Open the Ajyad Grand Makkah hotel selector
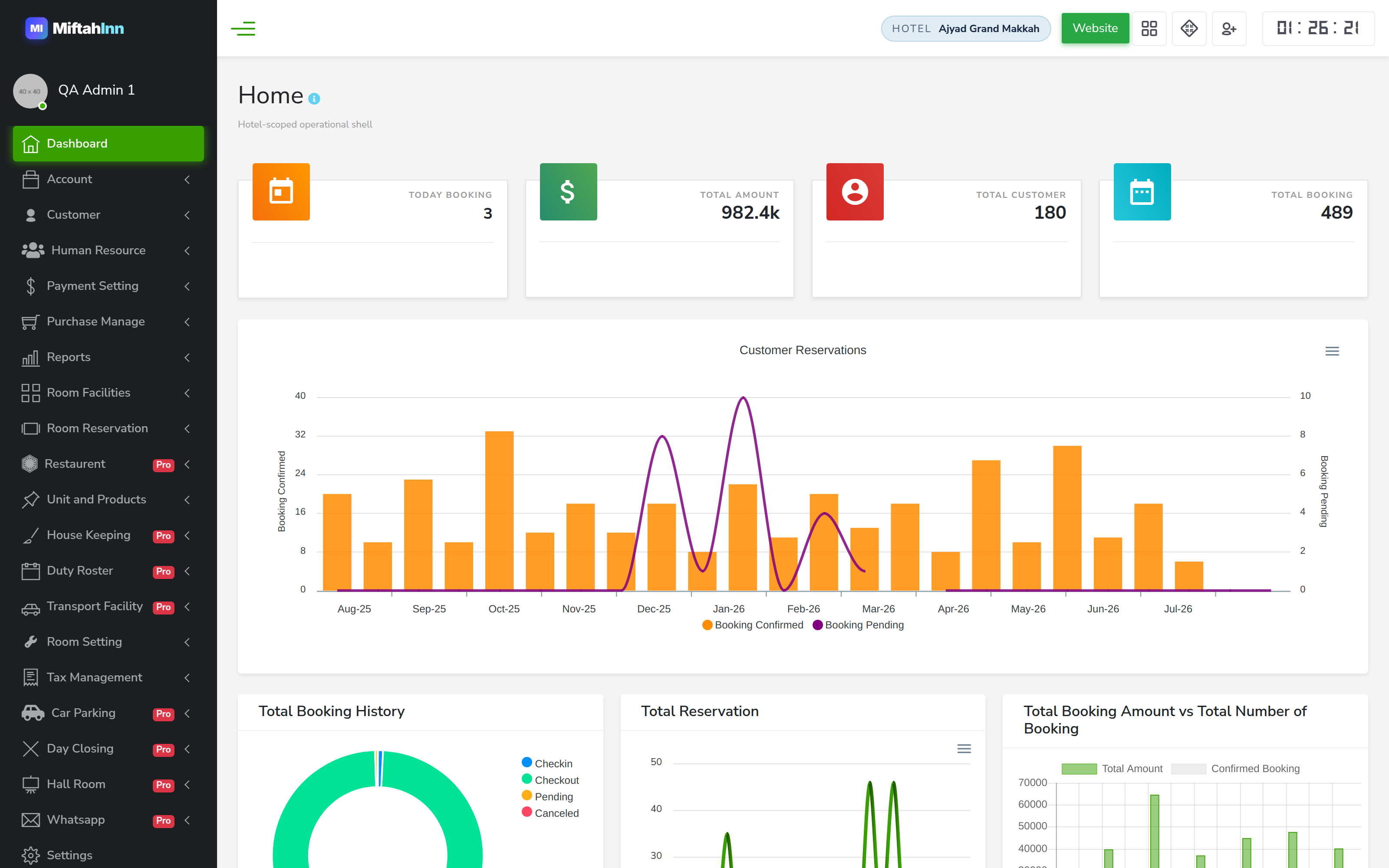1389x868 pixels. click(965, 29)
